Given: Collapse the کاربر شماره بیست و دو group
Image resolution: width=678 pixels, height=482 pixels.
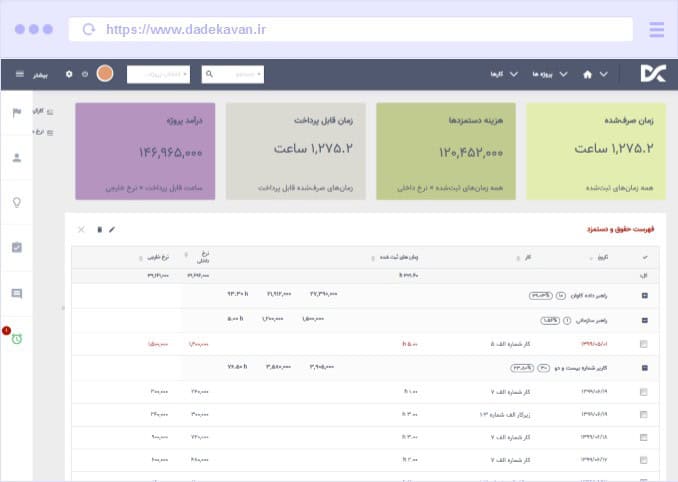Looking at the screenshot, I should point(645,368).
